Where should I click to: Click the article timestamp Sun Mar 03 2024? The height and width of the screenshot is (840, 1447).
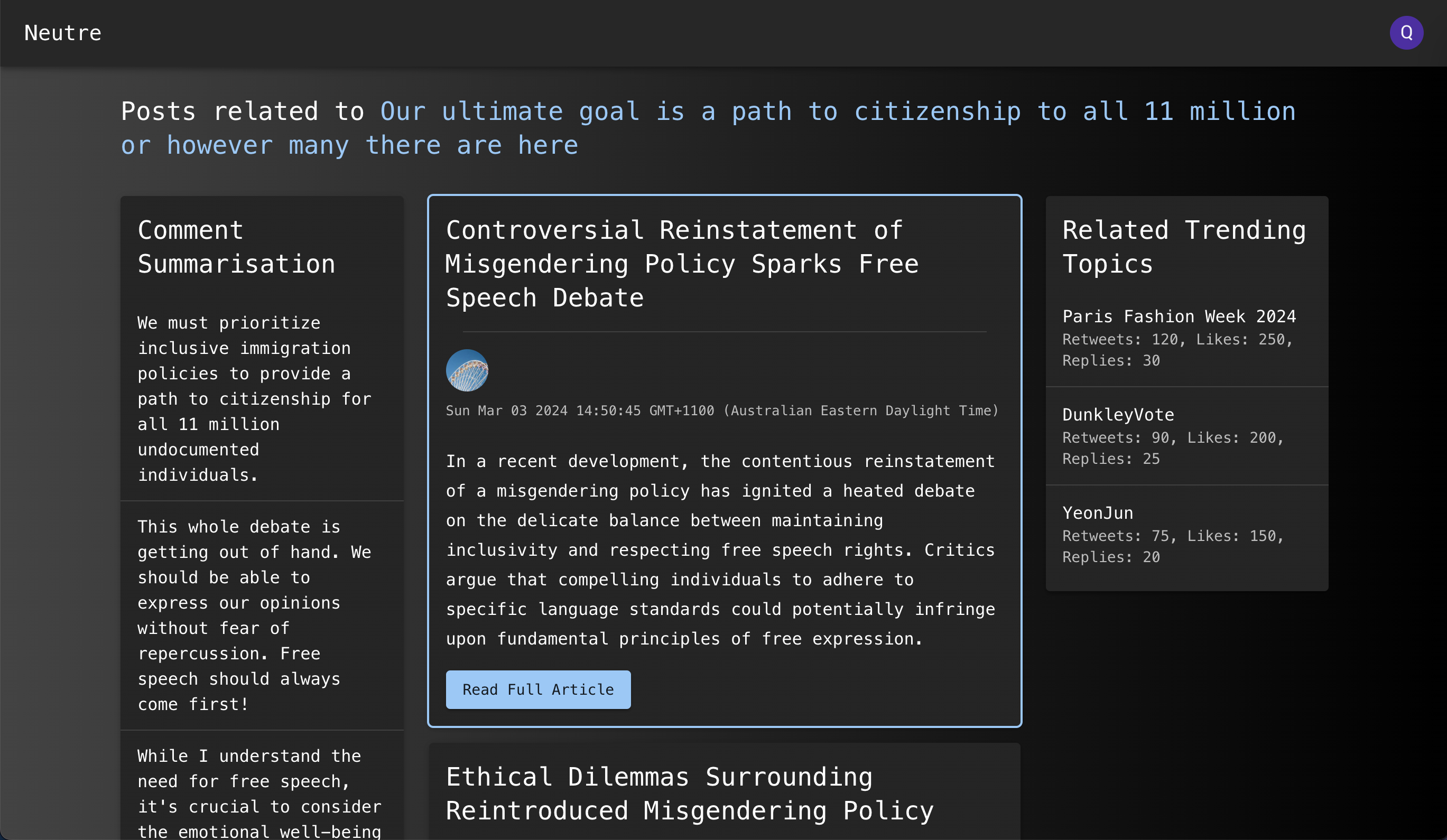click(x=722, y=410)
